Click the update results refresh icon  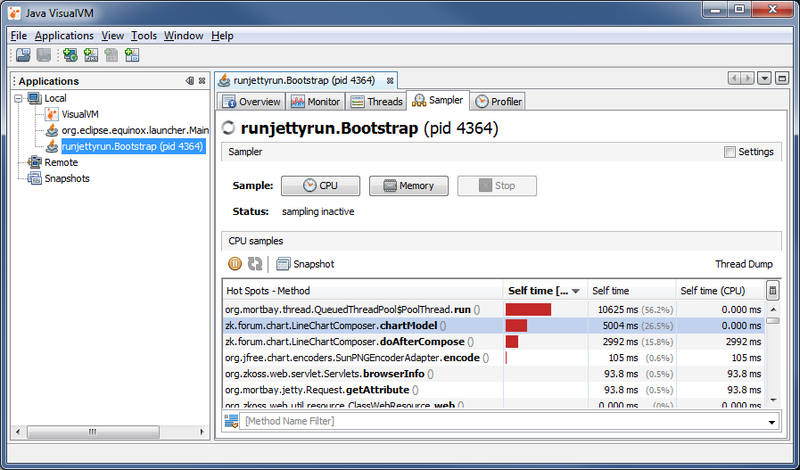[x=255, y=264]
